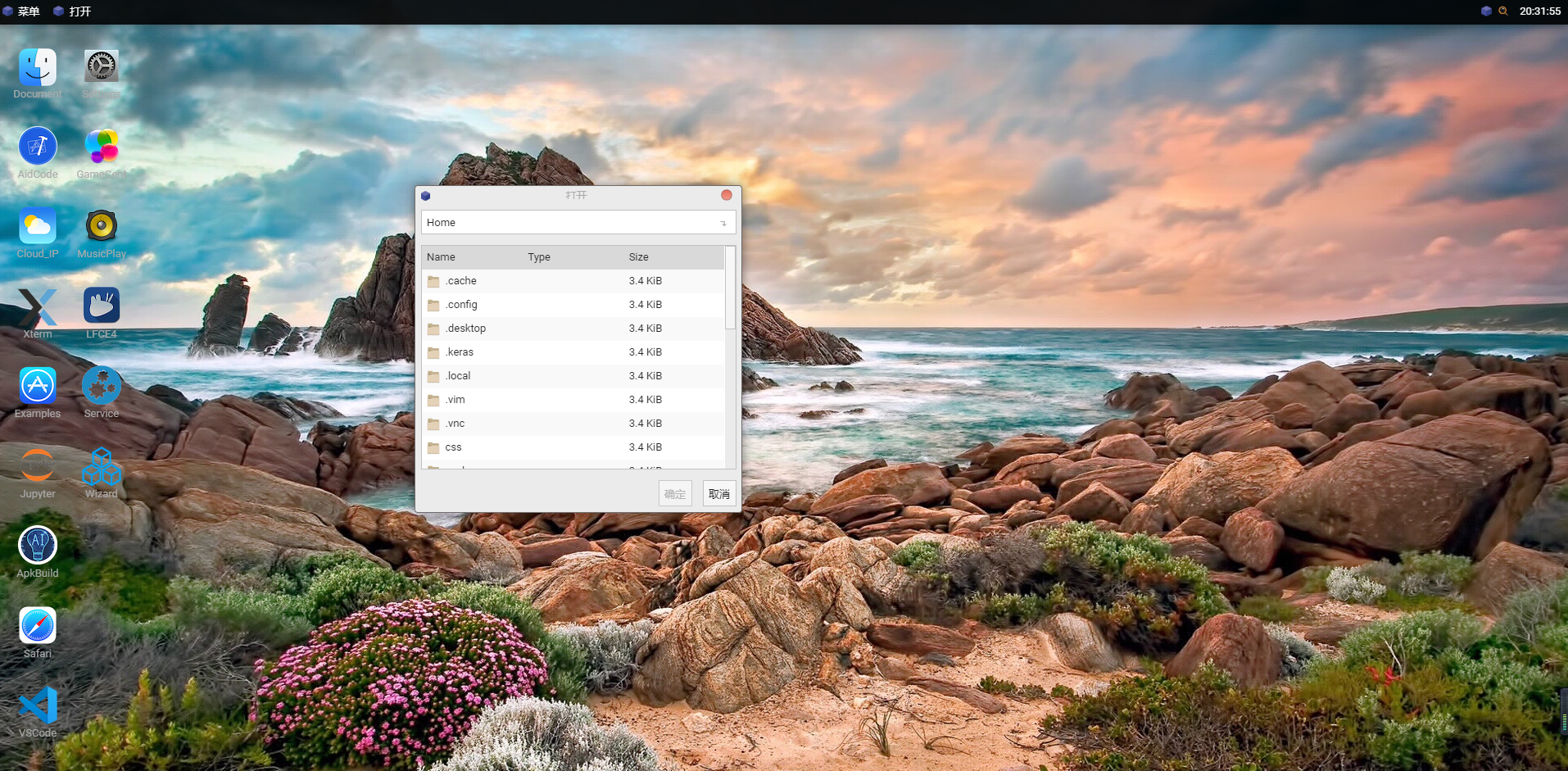Select the .keras folder row
This screenshot has height=771, width=1568.
(573, 352)
